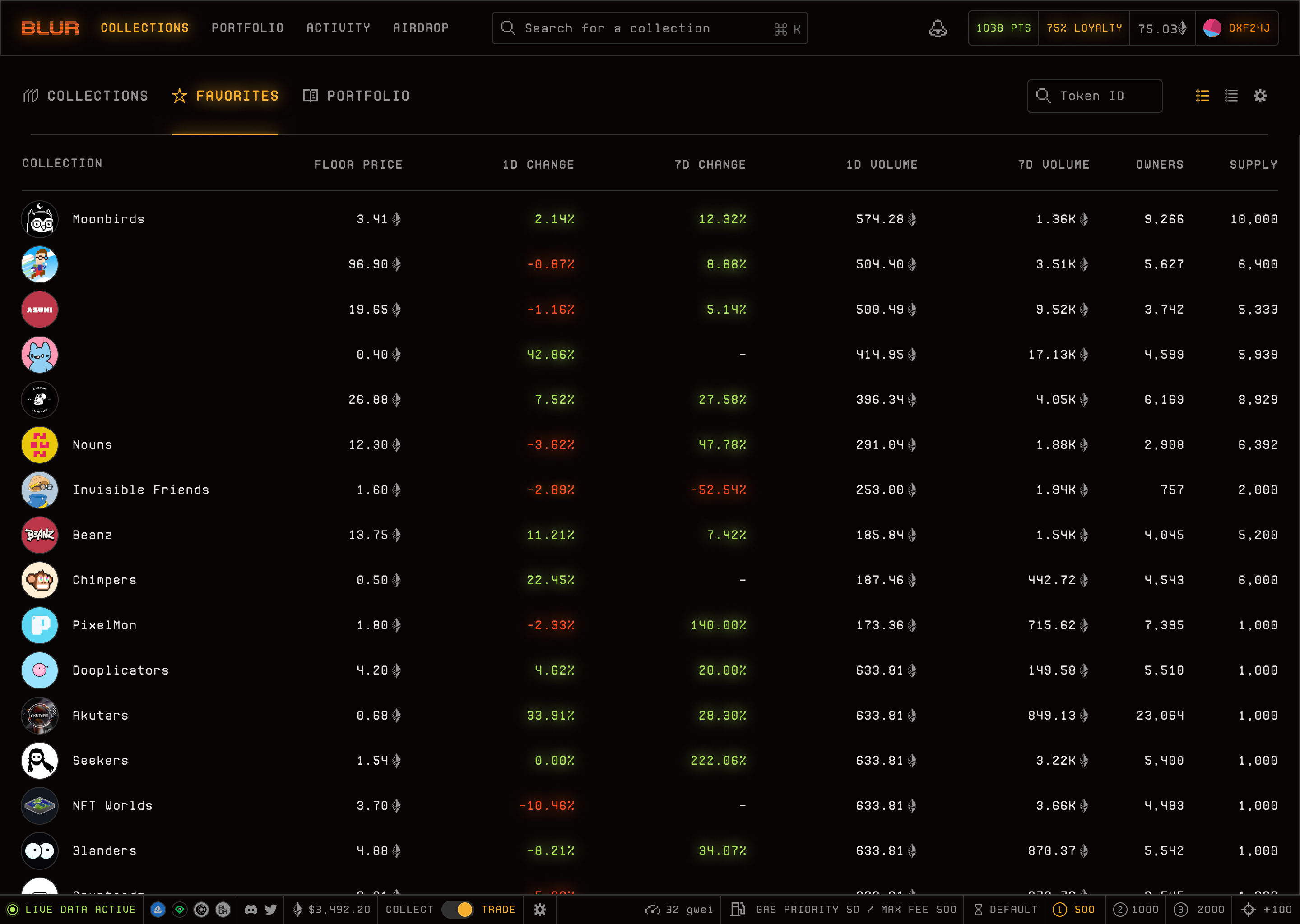Toggle the Collect/Trade switch
This screenshot has height=924, width=1300.
[458, 909]
